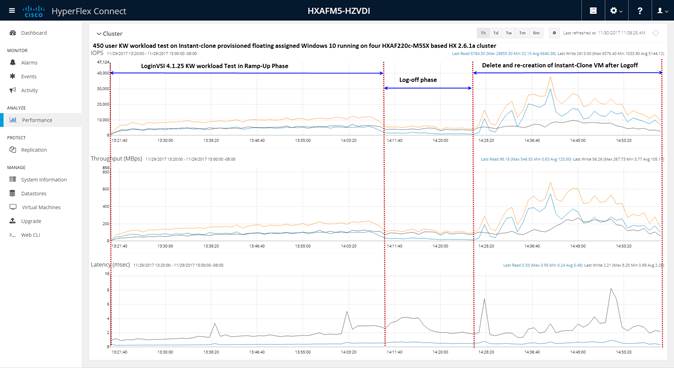Image resolution: width=674 pixels, height=368 pixels.
Task: Open System Information page
Action: (x=44, y=180)
